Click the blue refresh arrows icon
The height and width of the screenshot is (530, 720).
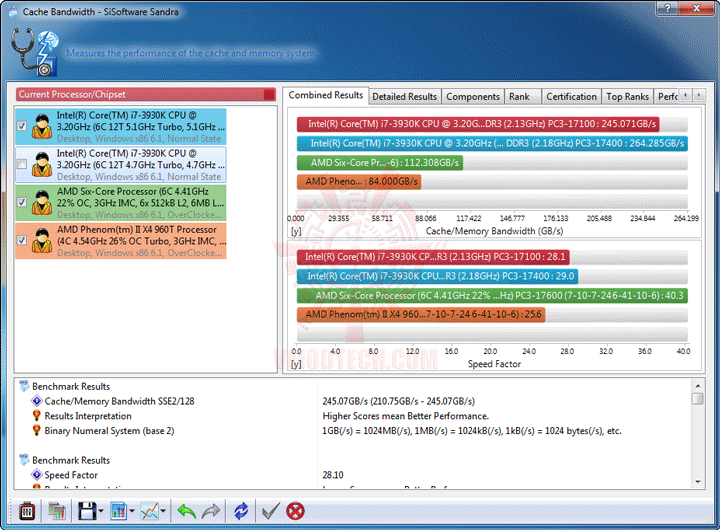(241, 511)
